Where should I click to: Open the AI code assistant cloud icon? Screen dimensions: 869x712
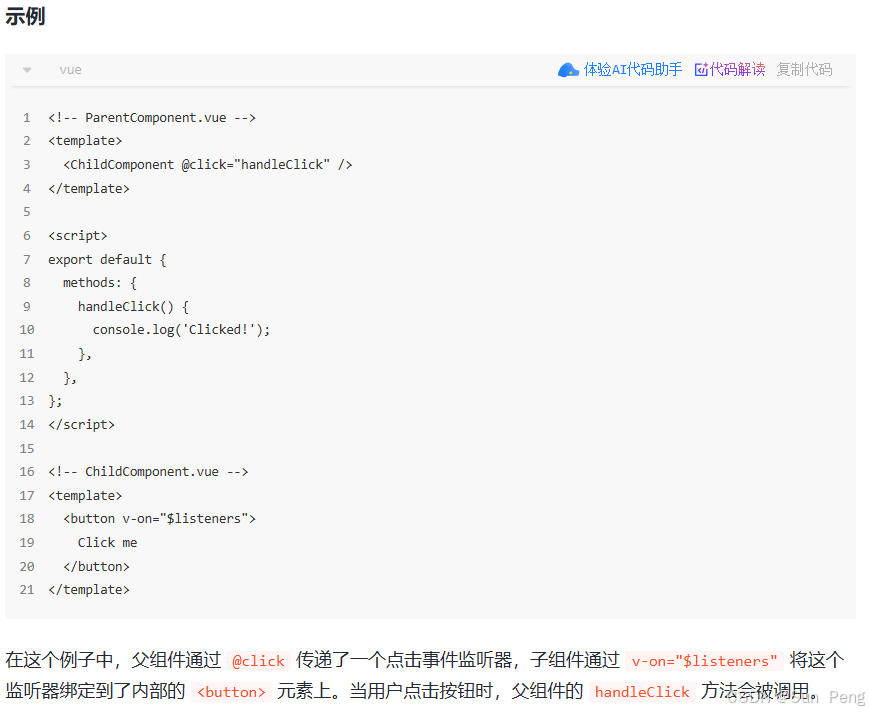pos(568,70)
